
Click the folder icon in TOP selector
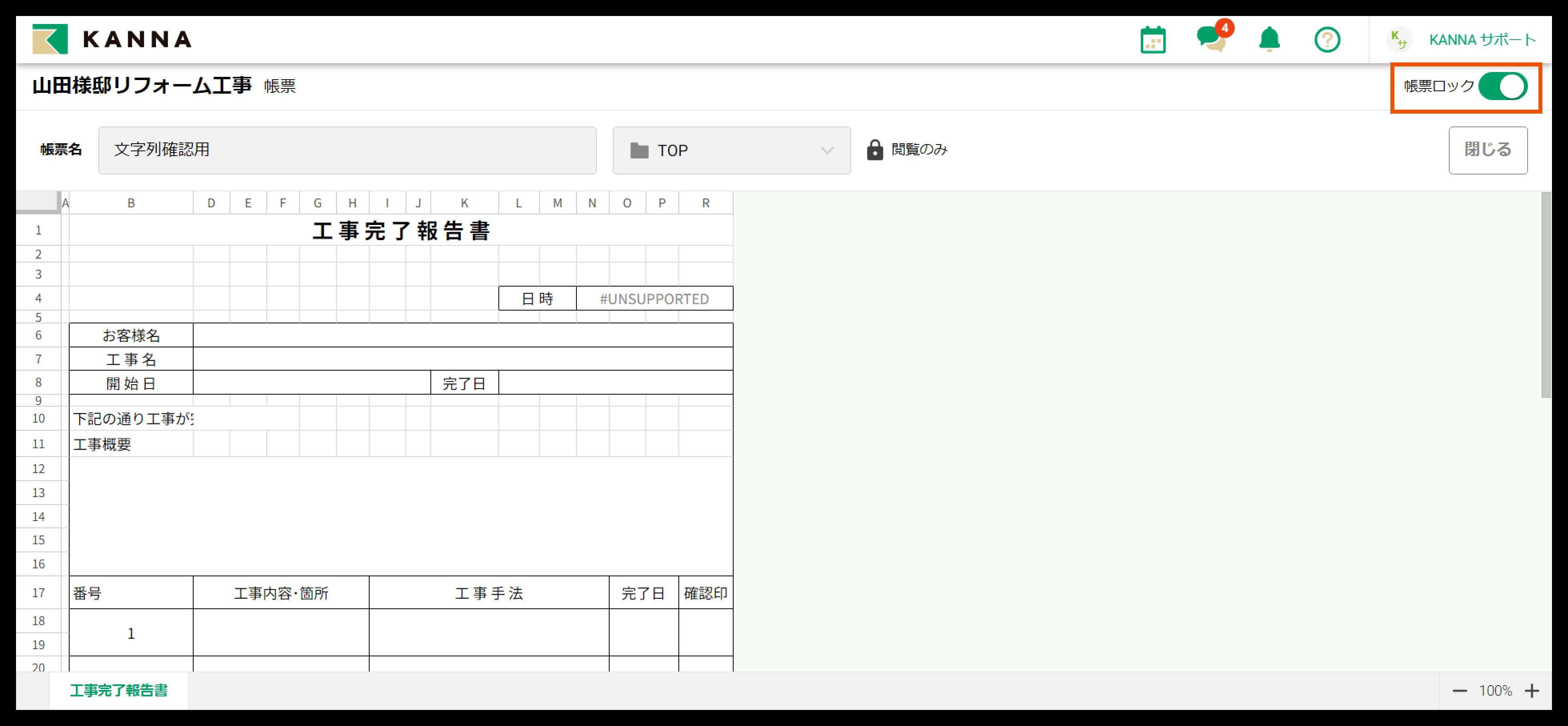pos(639,150)
